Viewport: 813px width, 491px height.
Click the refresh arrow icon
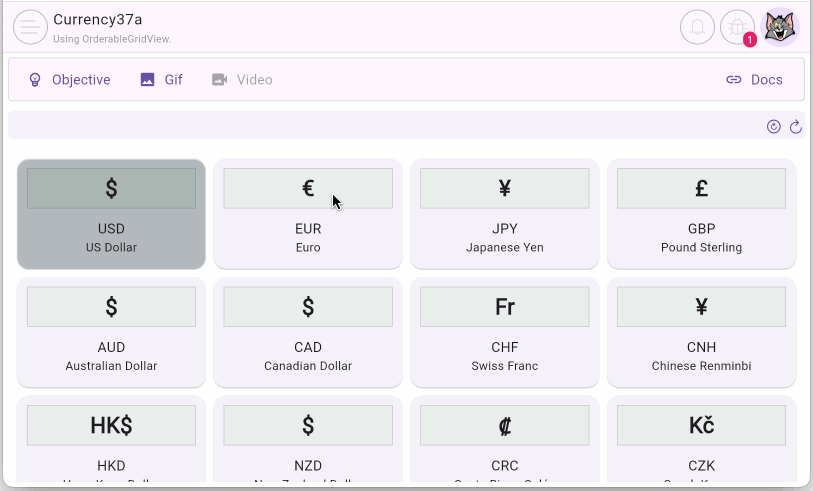point(796,126)
